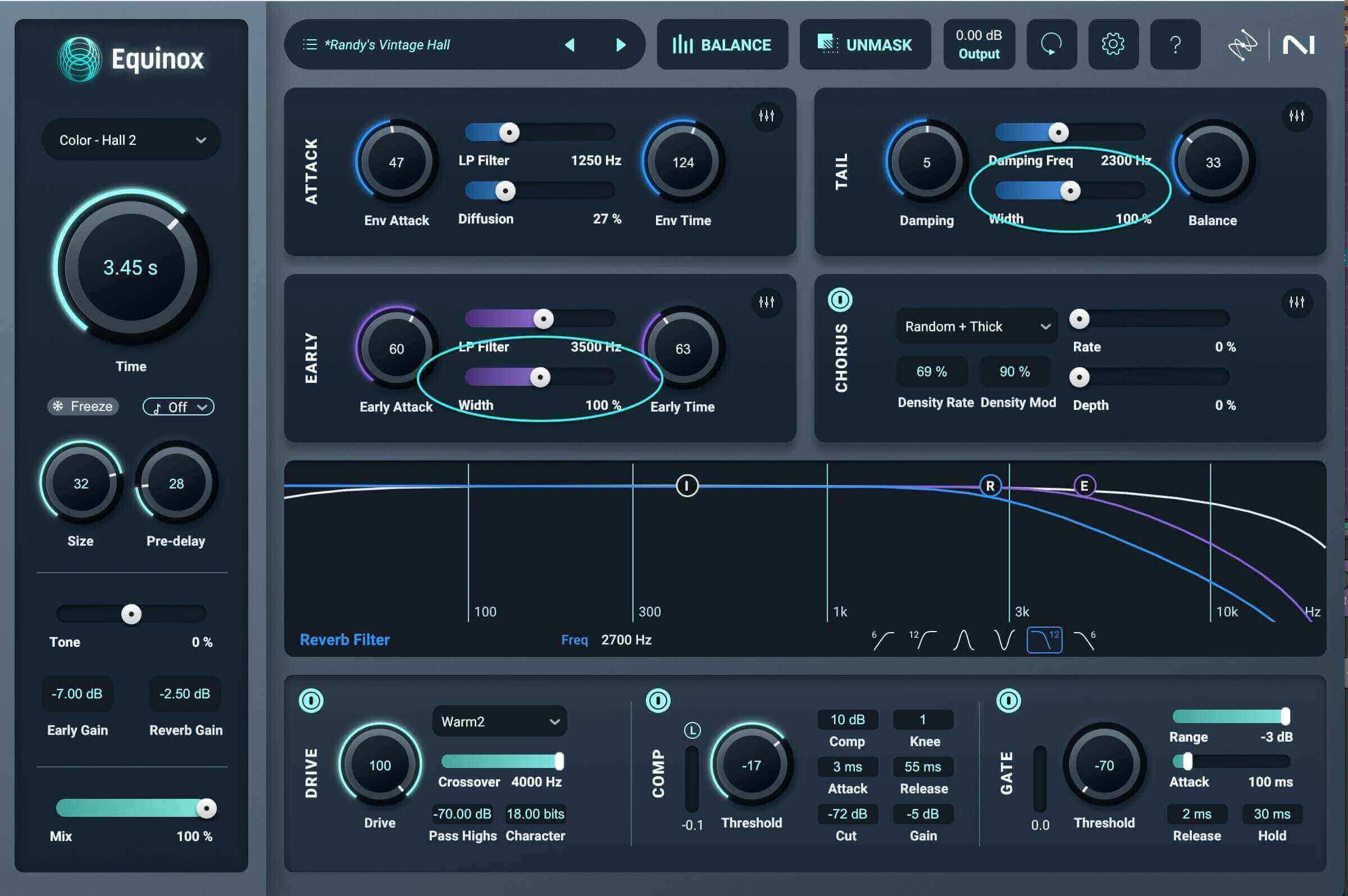Click the Attack LP Filter slider handle
The image size is (1348, 896).
(x=509, y=132)
